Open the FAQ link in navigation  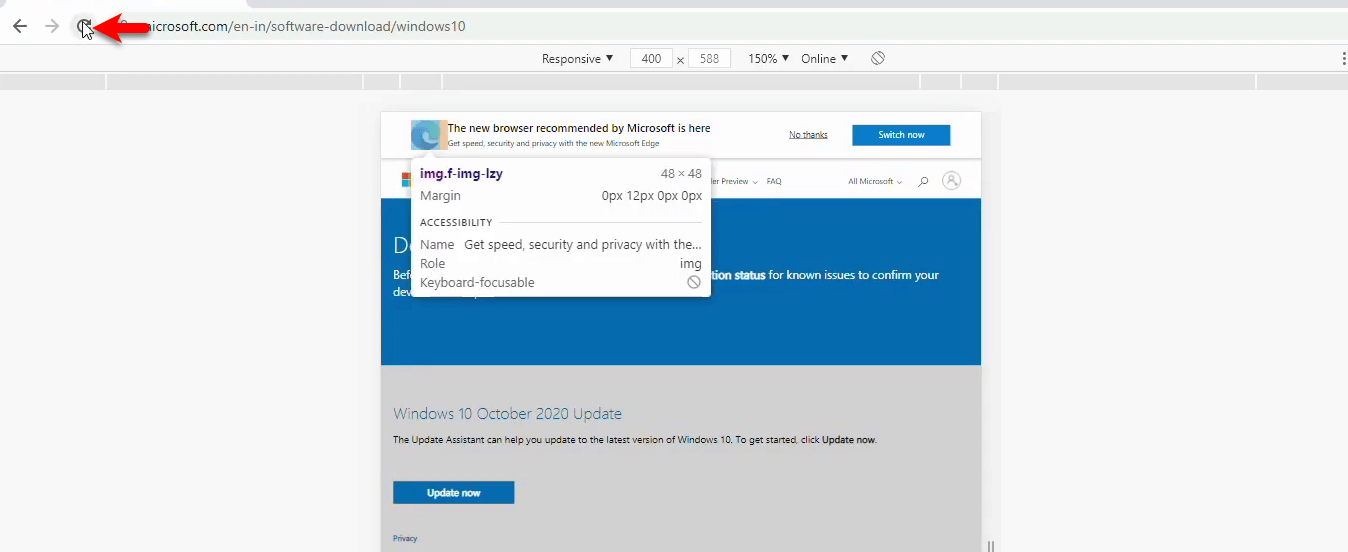pyautogui.click(x=774, y=182)
